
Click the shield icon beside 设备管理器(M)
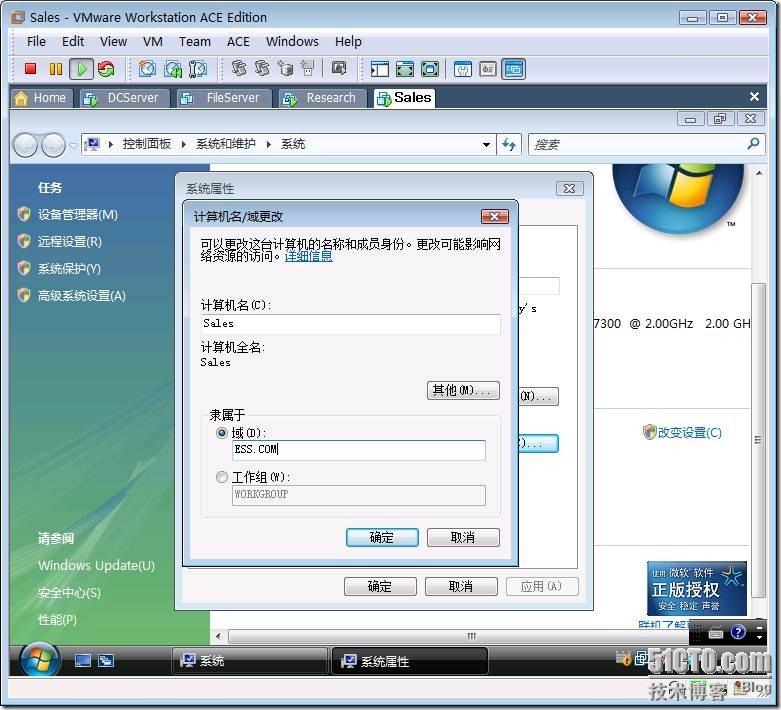(24, 214)
